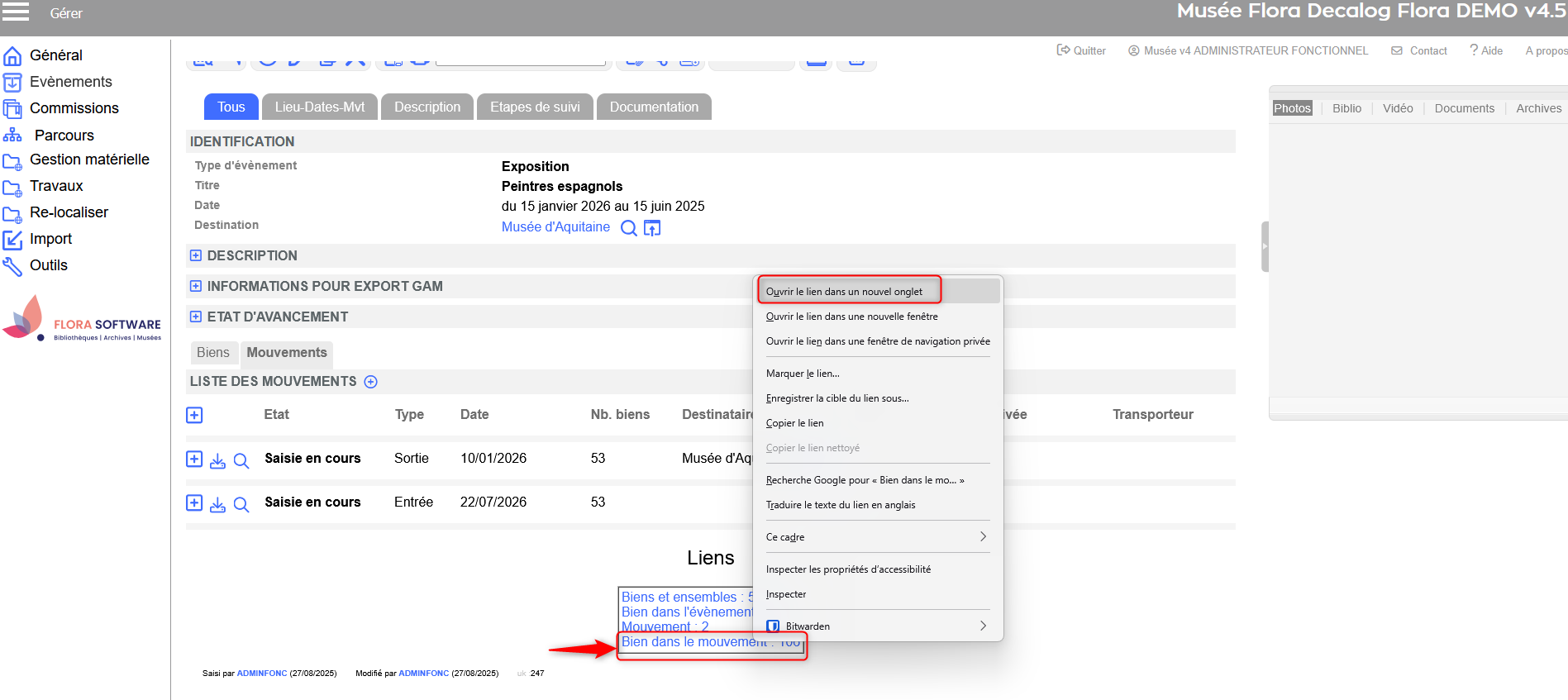This screenshot has height=700, width=1568.
Task: Open the hamburger menu at top left
Action: click(15, 12)
